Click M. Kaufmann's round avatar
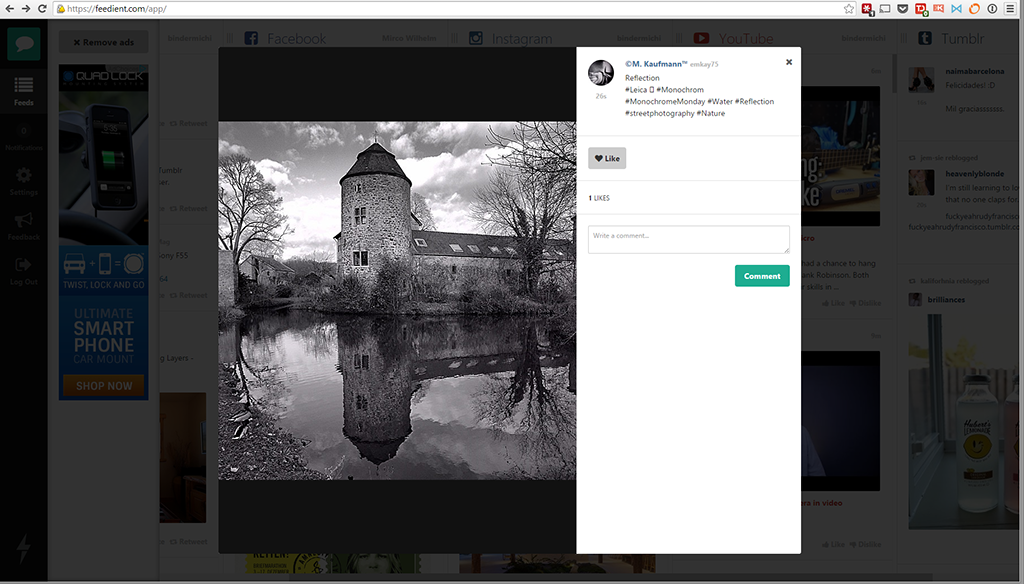The width and height of the screenshot is (1024, 584). click(x=601, y=73)
